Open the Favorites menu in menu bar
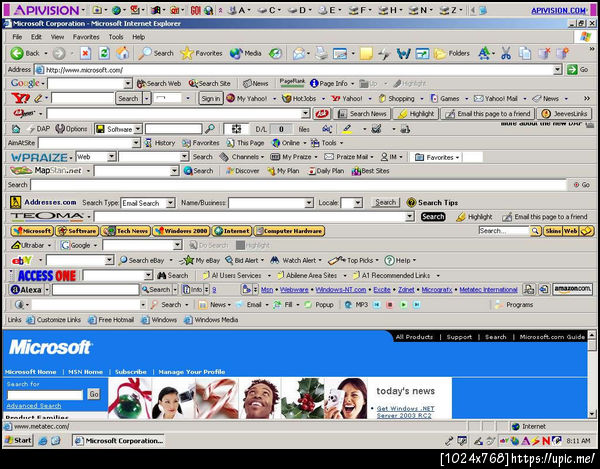The image size is (600, 469). (x=86, y=37)
